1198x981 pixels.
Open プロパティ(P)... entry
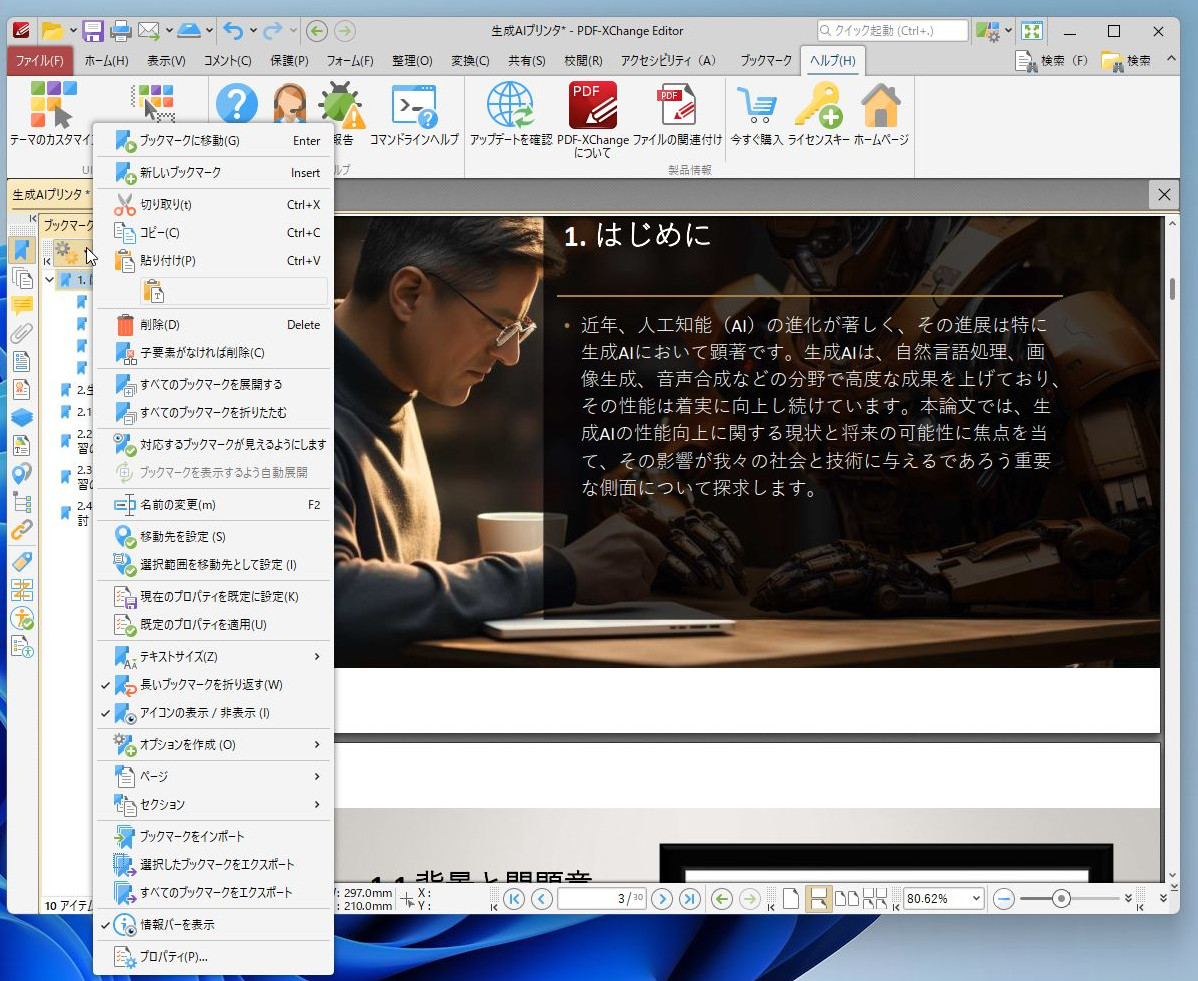pyautogui.click(x=214, y=957)
